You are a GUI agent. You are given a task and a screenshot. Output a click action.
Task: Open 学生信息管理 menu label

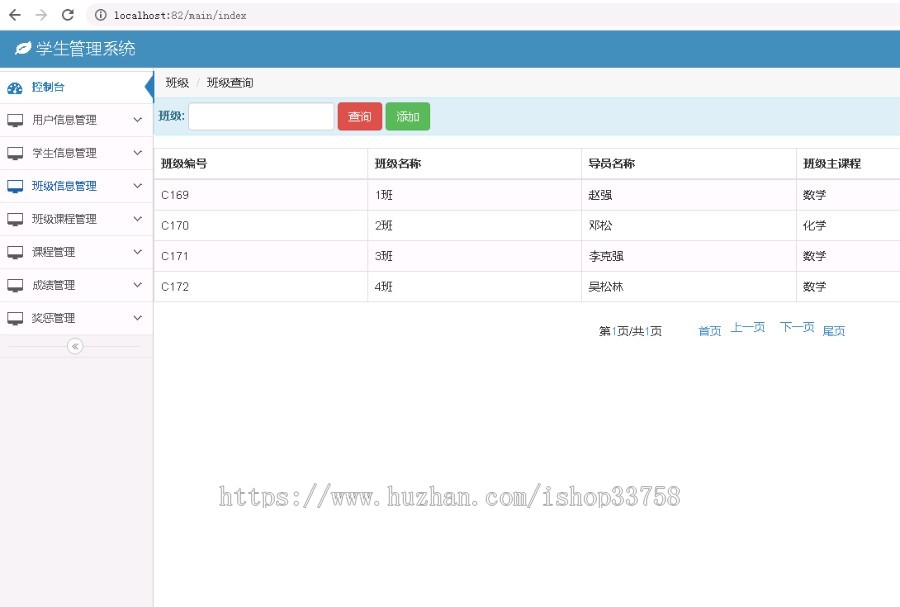[x=64, y=153]
